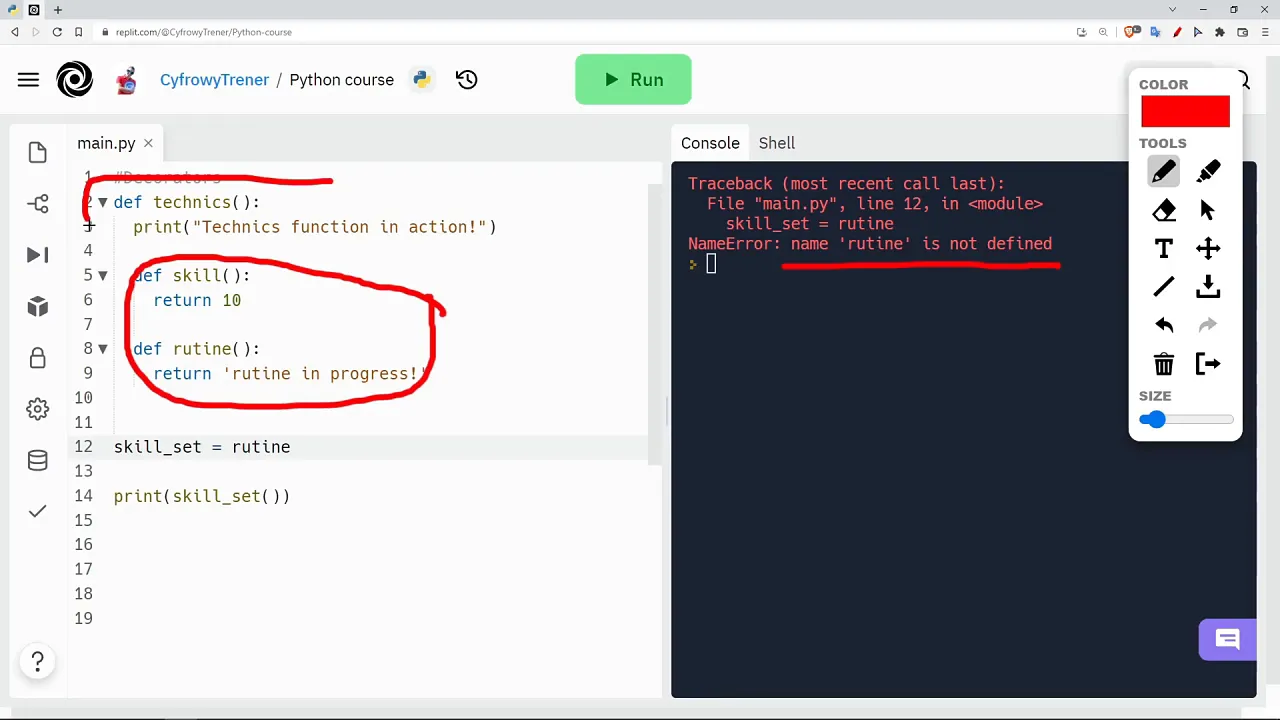The image size is (1280, 720).
Task: Collapse the skill function fold arrow
Action: coord(102,275)
